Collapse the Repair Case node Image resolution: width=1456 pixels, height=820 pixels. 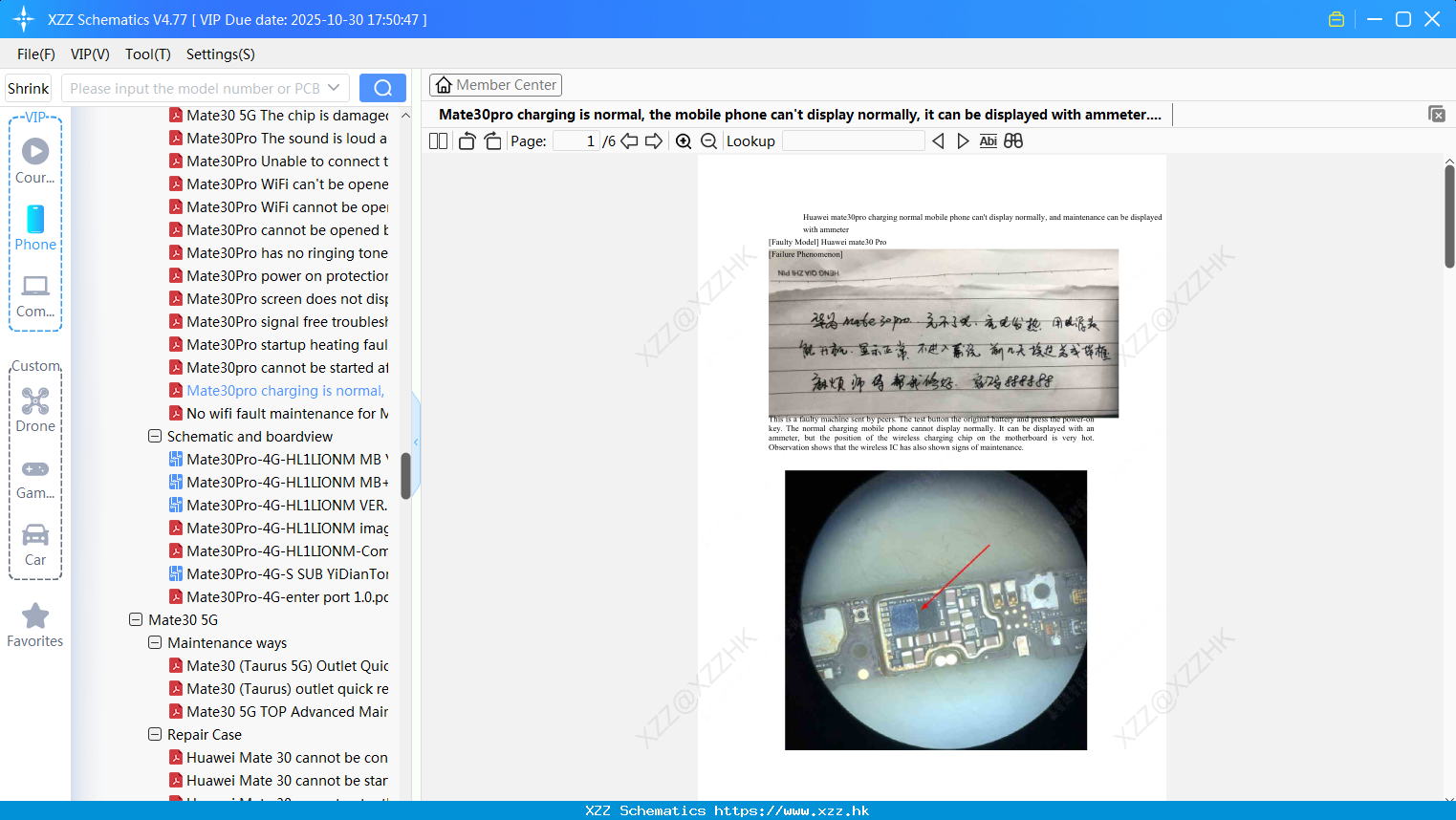(155, 734)
